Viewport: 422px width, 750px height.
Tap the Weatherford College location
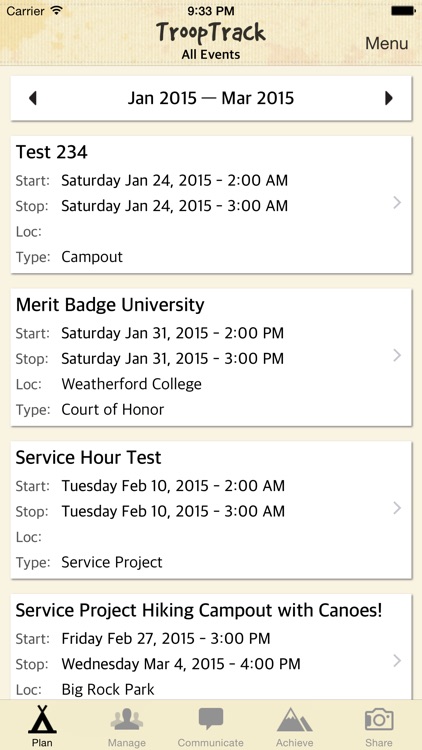pyautogui.click(x=132, y=384)
